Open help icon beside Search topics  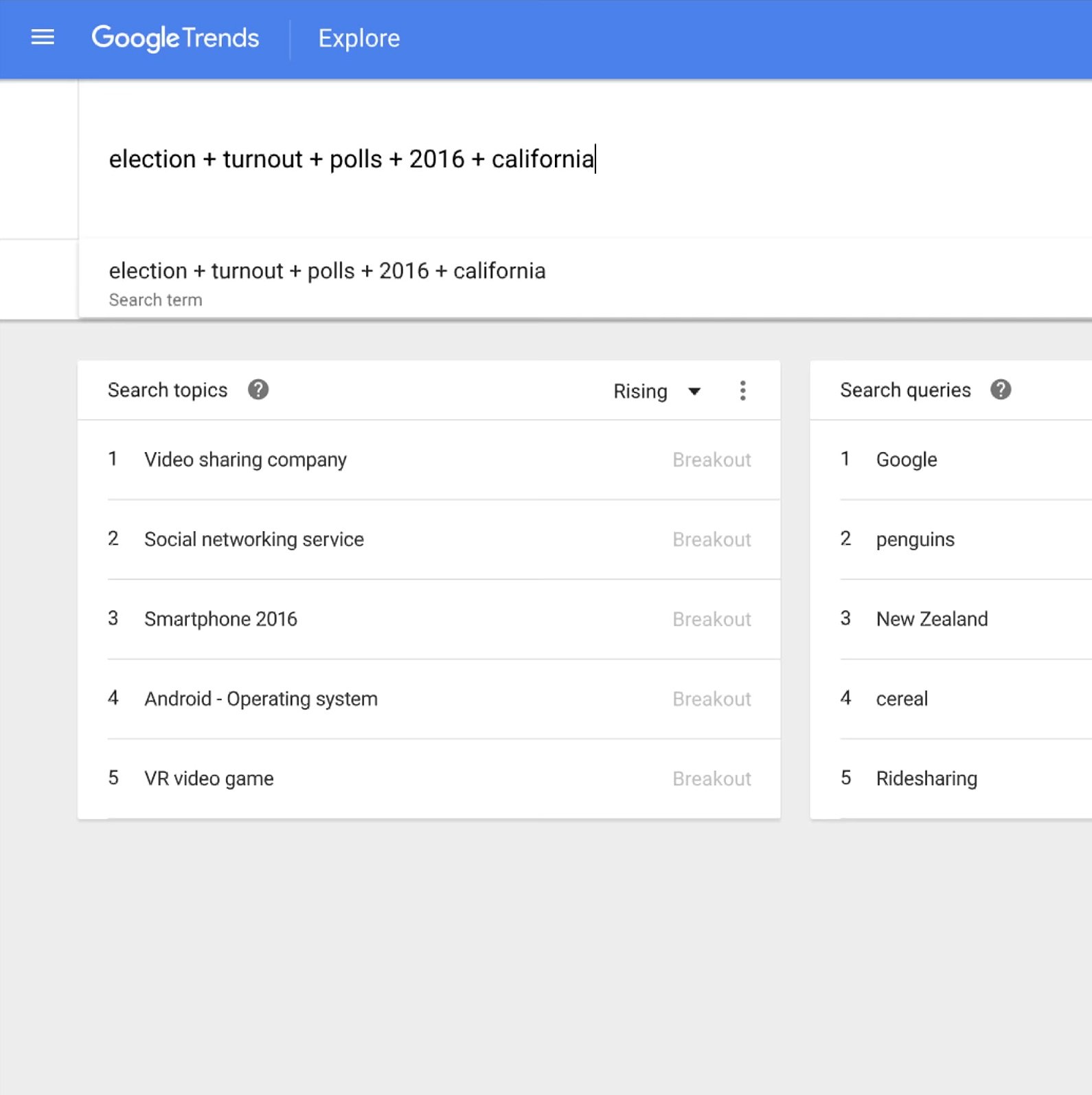[258, 390]
